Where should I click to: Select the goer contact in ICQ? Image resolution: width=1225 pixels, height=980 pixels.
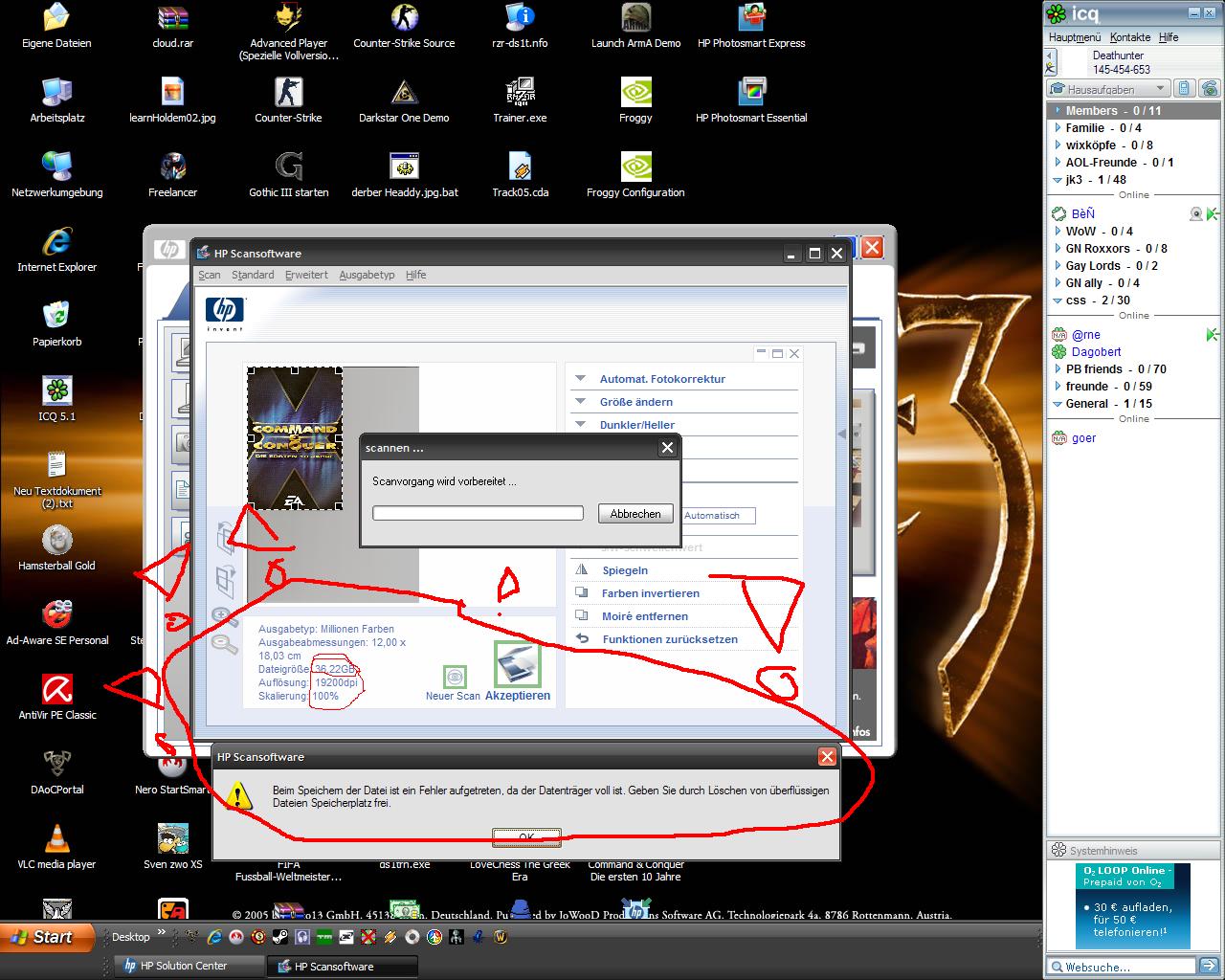tap(1083, 437)
